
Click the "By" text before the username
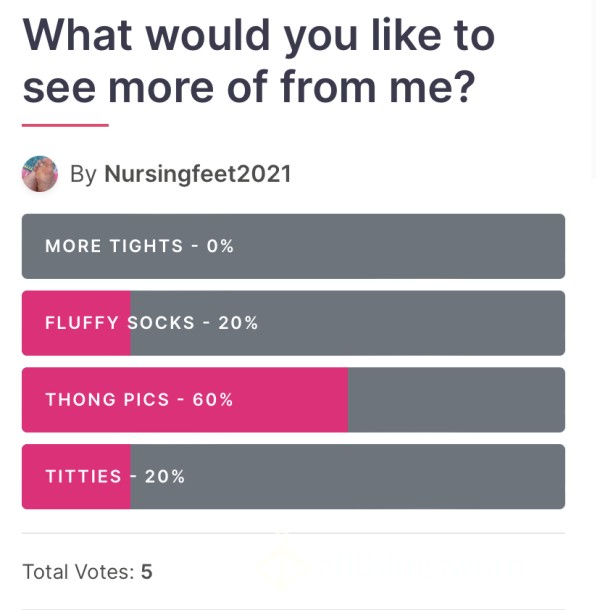tap(83, 175)
